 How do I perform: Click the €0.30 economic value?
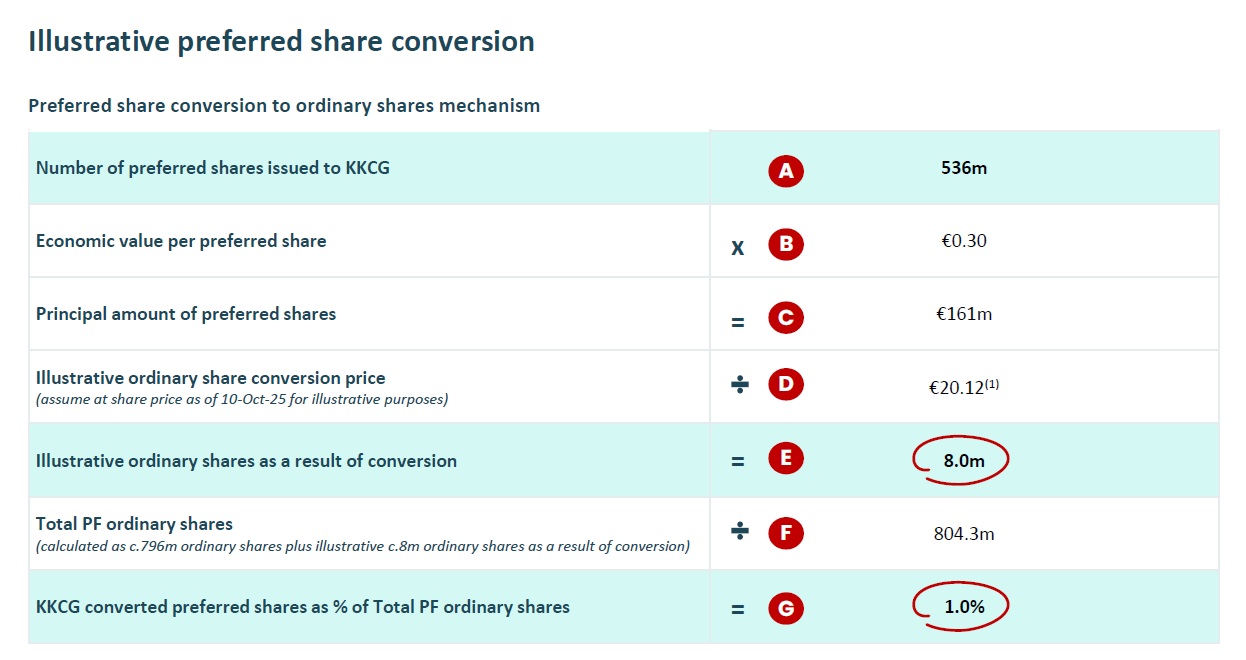click(964, 241)
